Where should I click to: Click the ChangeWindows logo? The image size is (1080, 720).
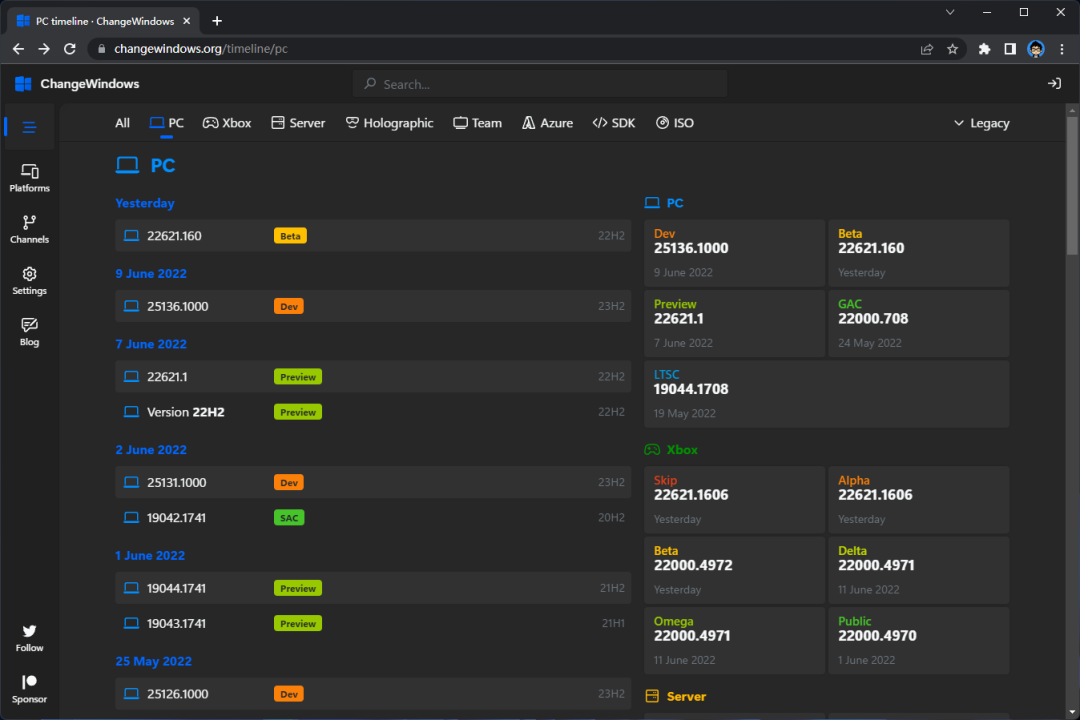point(76,84)
